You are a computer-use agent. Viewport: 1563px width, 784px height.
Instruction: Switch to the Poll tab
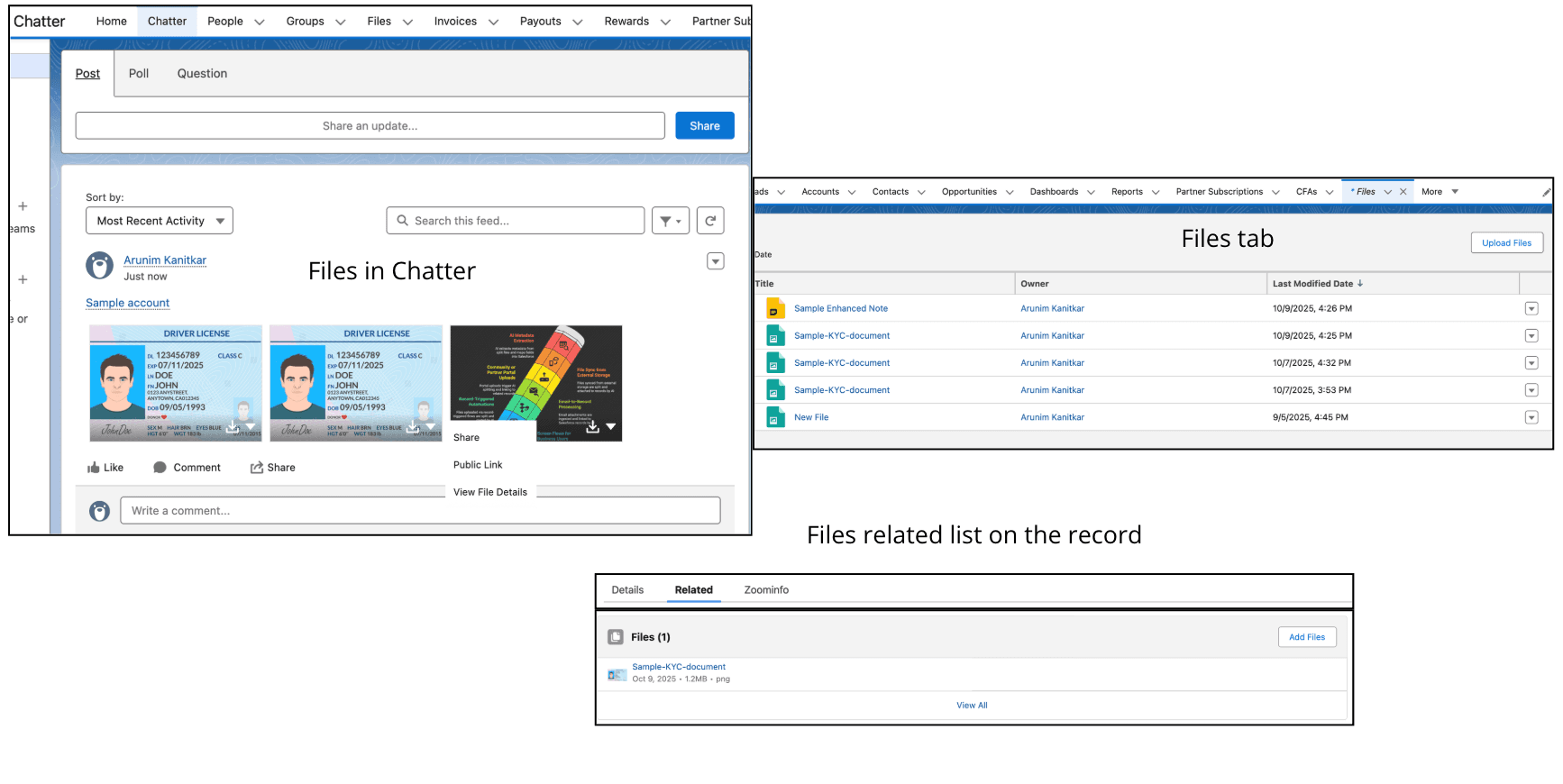point(139,74)
